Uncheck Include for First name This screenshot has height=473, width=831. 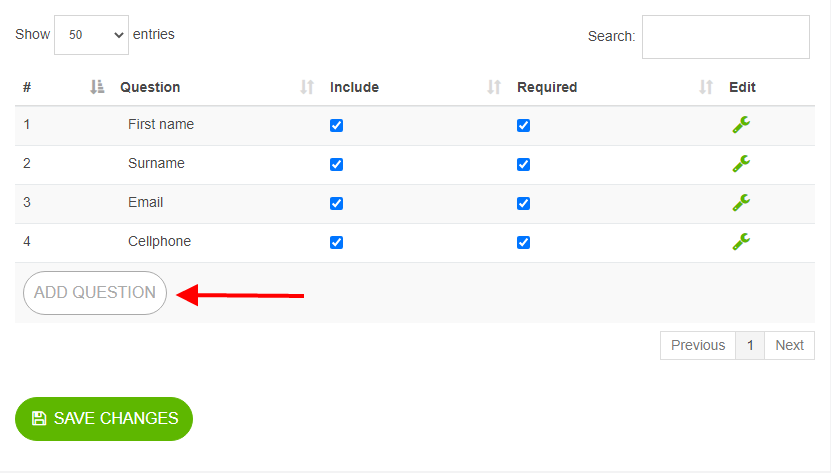337,126
